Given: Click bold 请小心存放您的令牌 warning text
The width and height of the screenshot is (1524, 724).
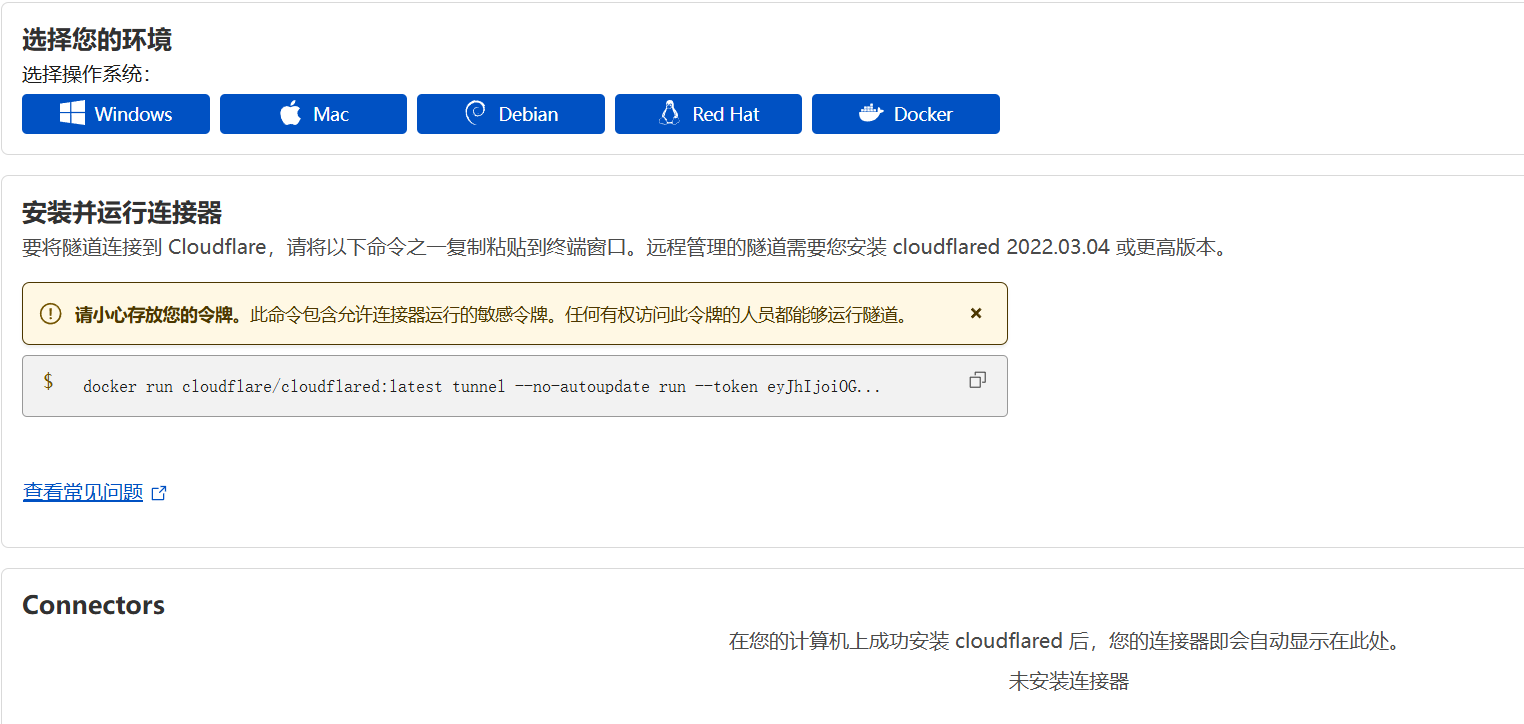Looking at the screenshot, I should (x=158, y=315).
